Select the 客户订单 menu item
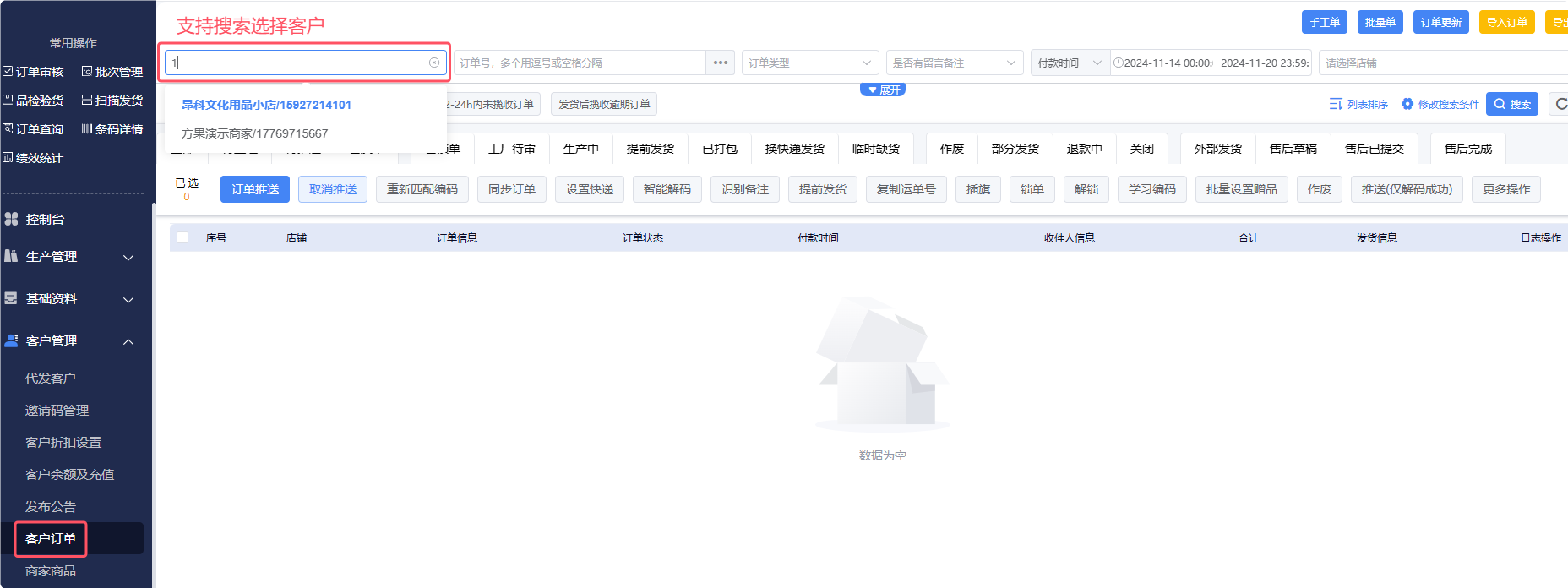 (51, 538)
